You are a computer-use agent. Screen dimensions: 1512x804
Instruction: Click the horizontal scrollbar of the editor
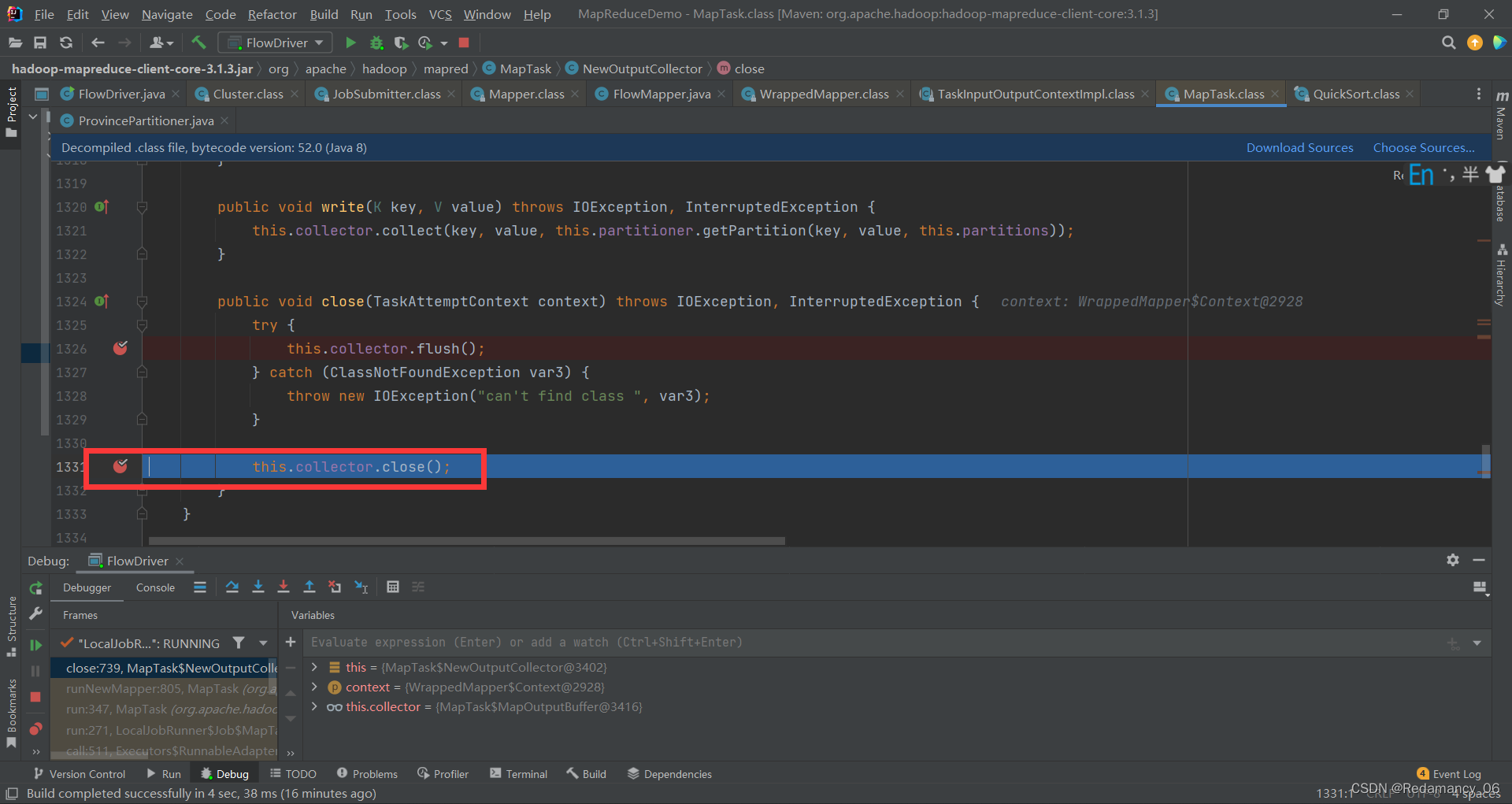point(467,541)
